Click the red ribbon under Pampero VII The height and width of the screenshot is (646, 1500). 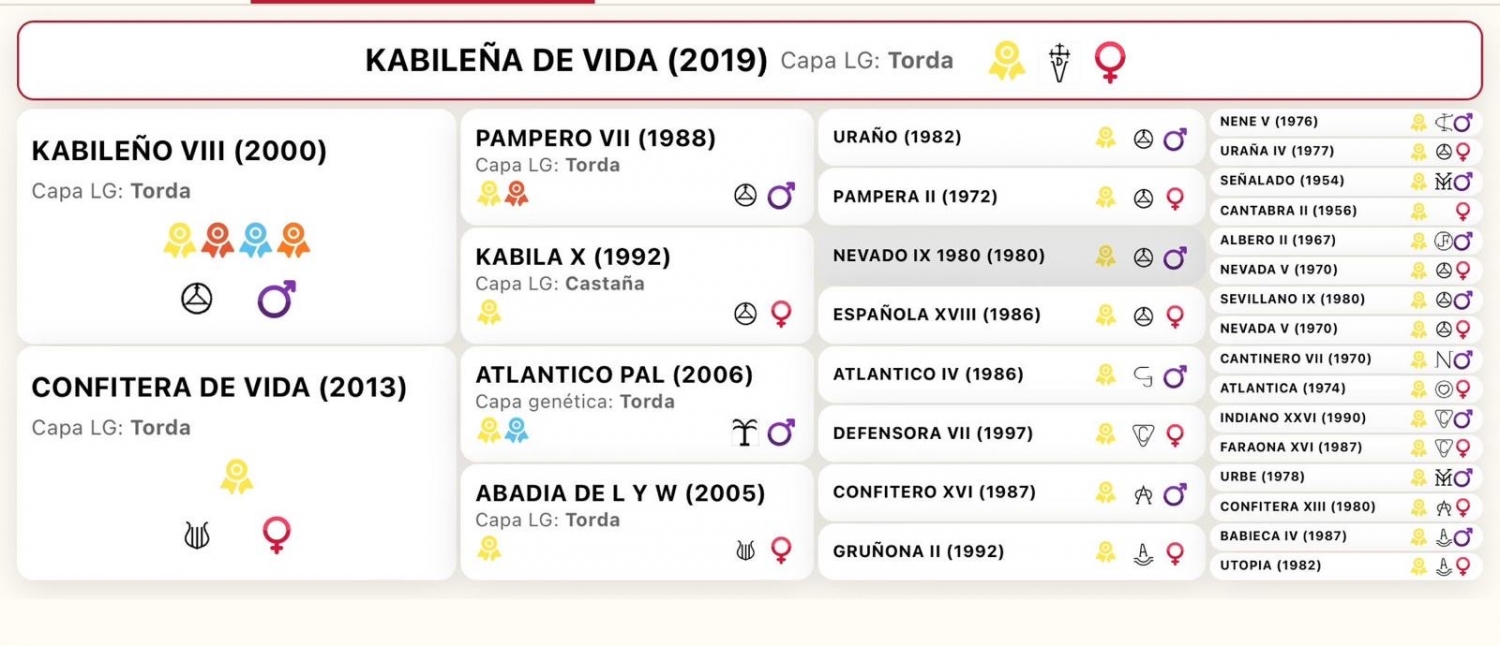point(516,193)
